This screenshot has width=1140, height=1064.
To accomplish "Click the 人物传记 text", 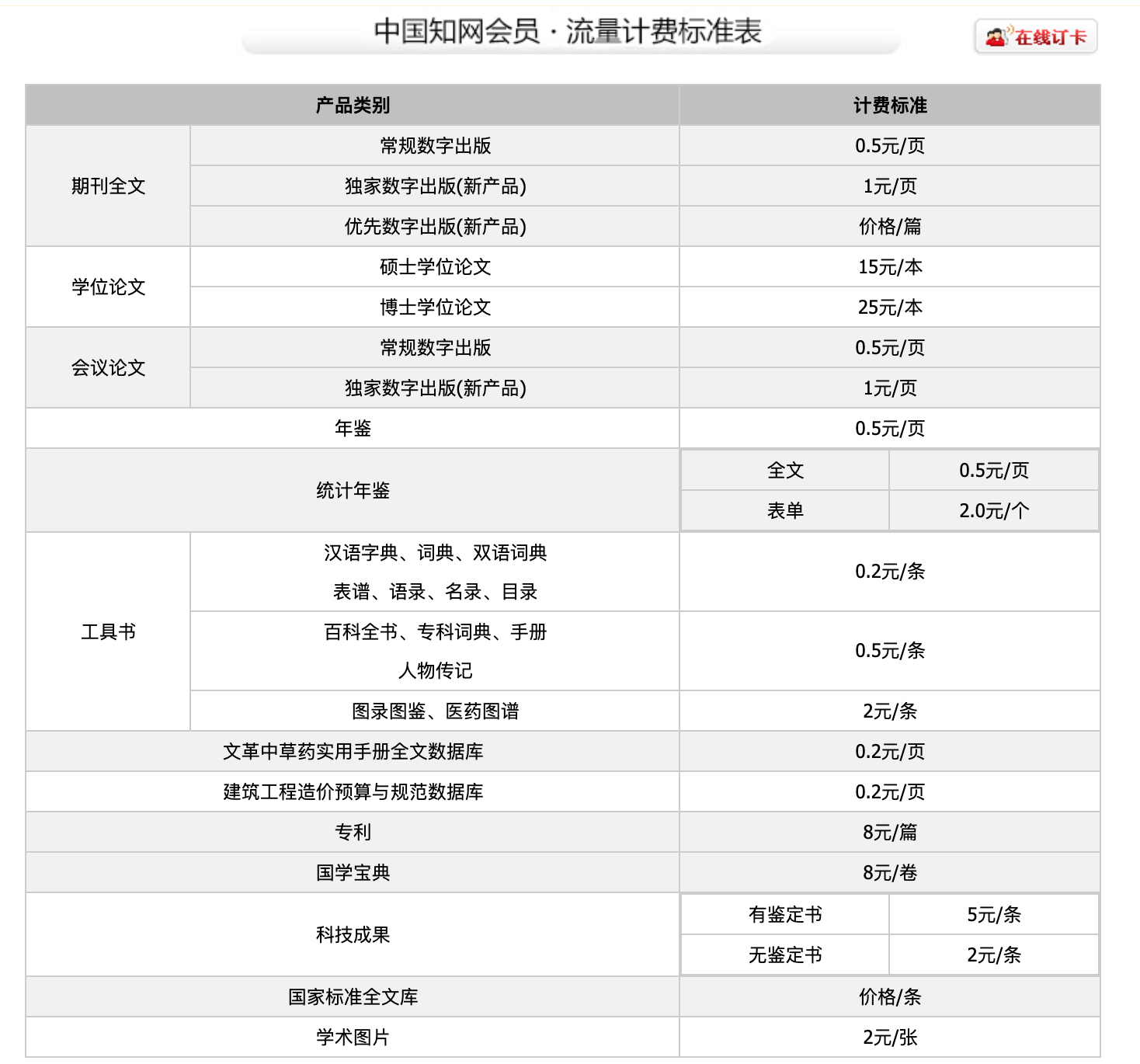I will 435,670.
